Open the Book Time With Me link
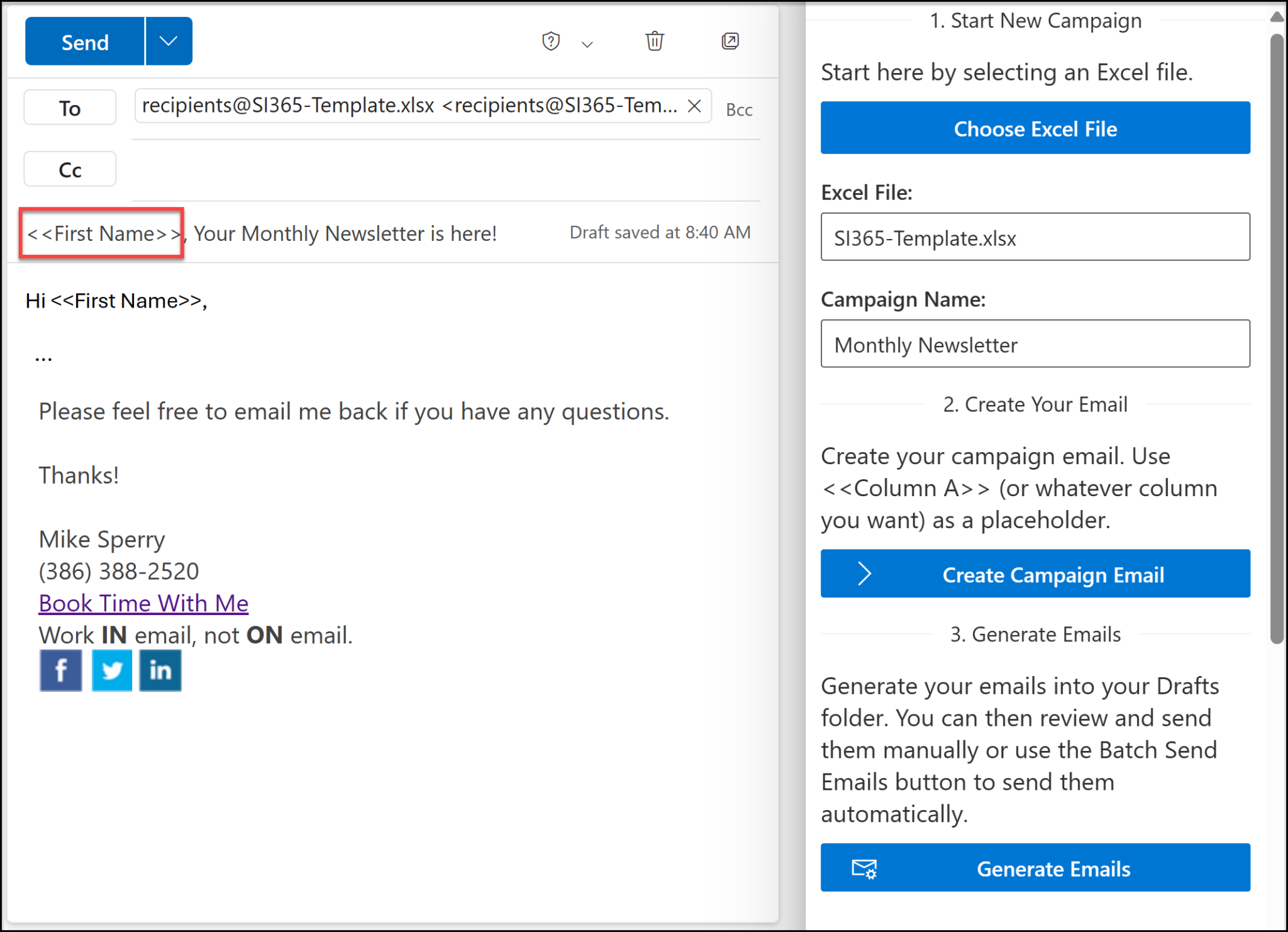This screenshot has width=1288, height=932. pos(143,602)
